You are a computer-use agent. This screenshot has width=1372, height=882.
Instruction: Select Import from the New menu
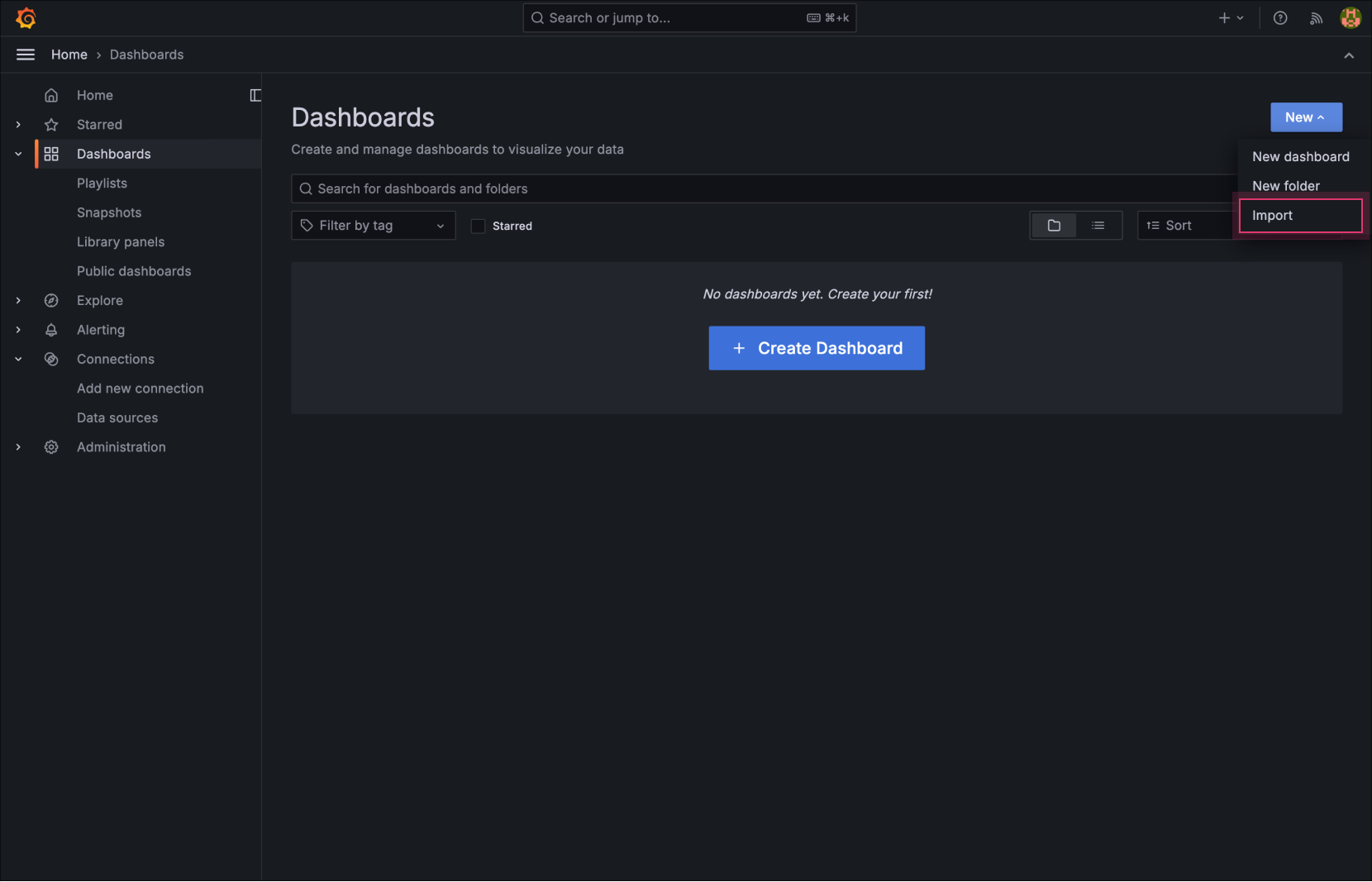(x=1301, y=216)
